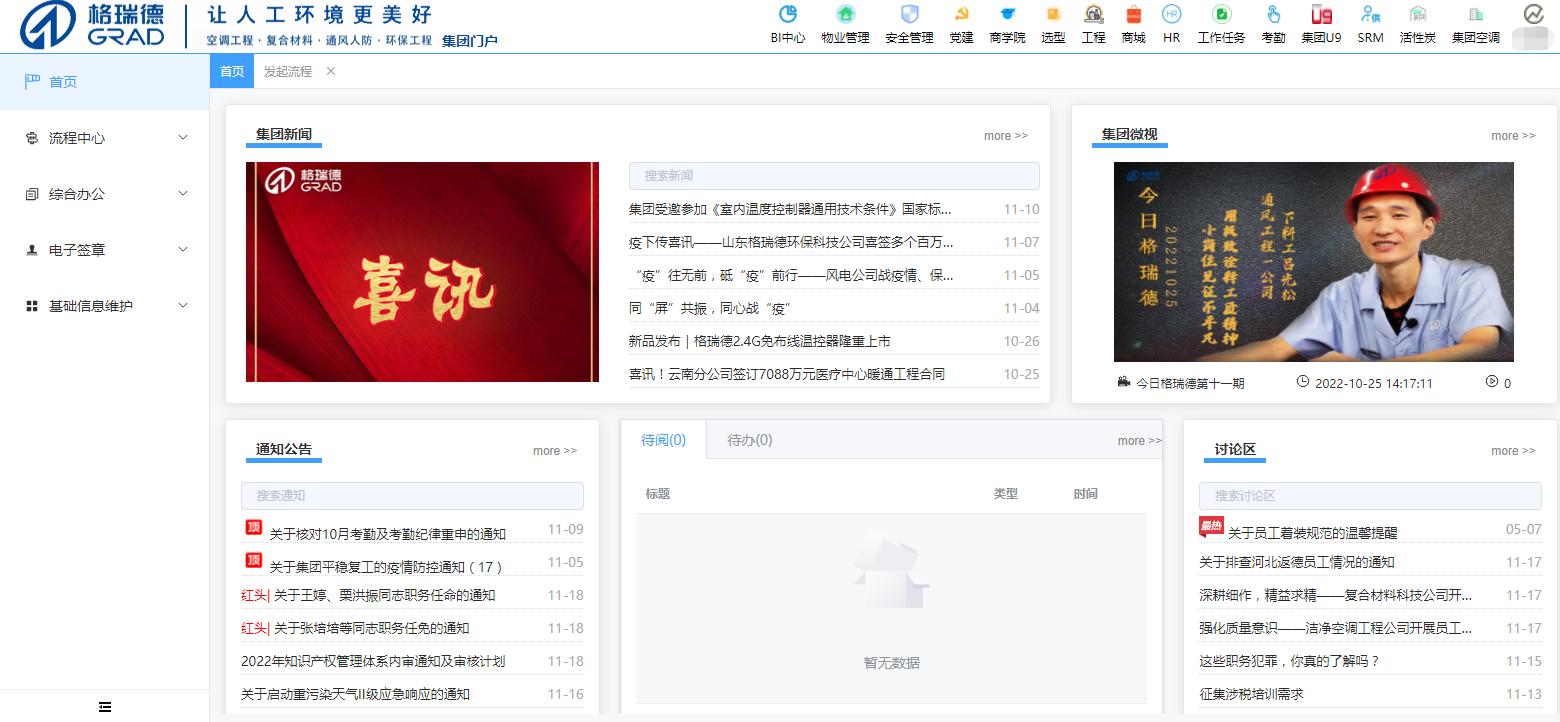Viewport: 1560px width, 722px height.
Task: Switch to the 待办(0) tab
Action: click(x=749, y=440)
